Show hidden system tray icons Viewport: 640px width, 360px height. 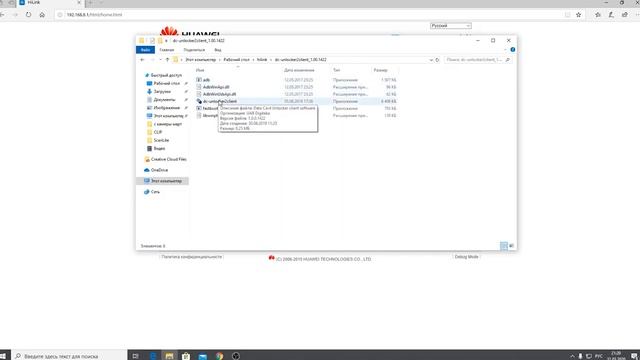click(x=572, y=356)
